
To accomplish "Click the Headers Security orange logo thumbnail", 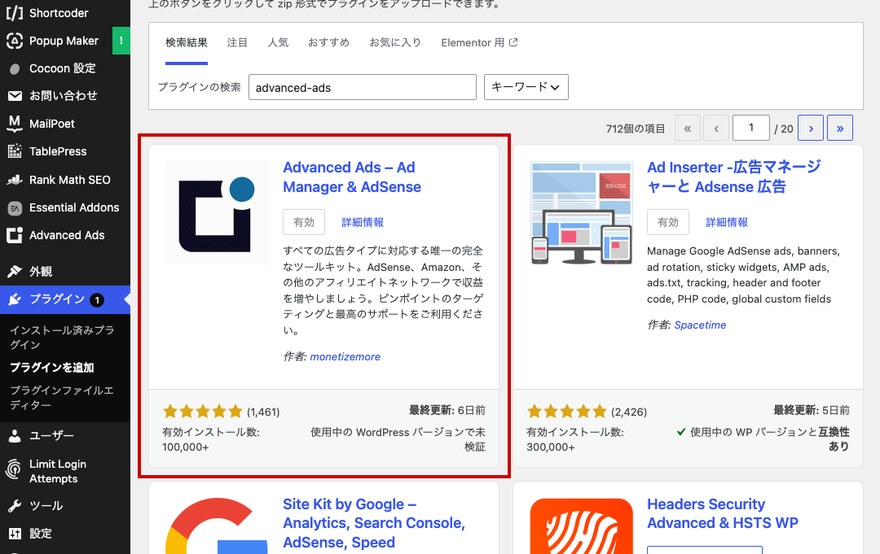I will pos(581,526).
